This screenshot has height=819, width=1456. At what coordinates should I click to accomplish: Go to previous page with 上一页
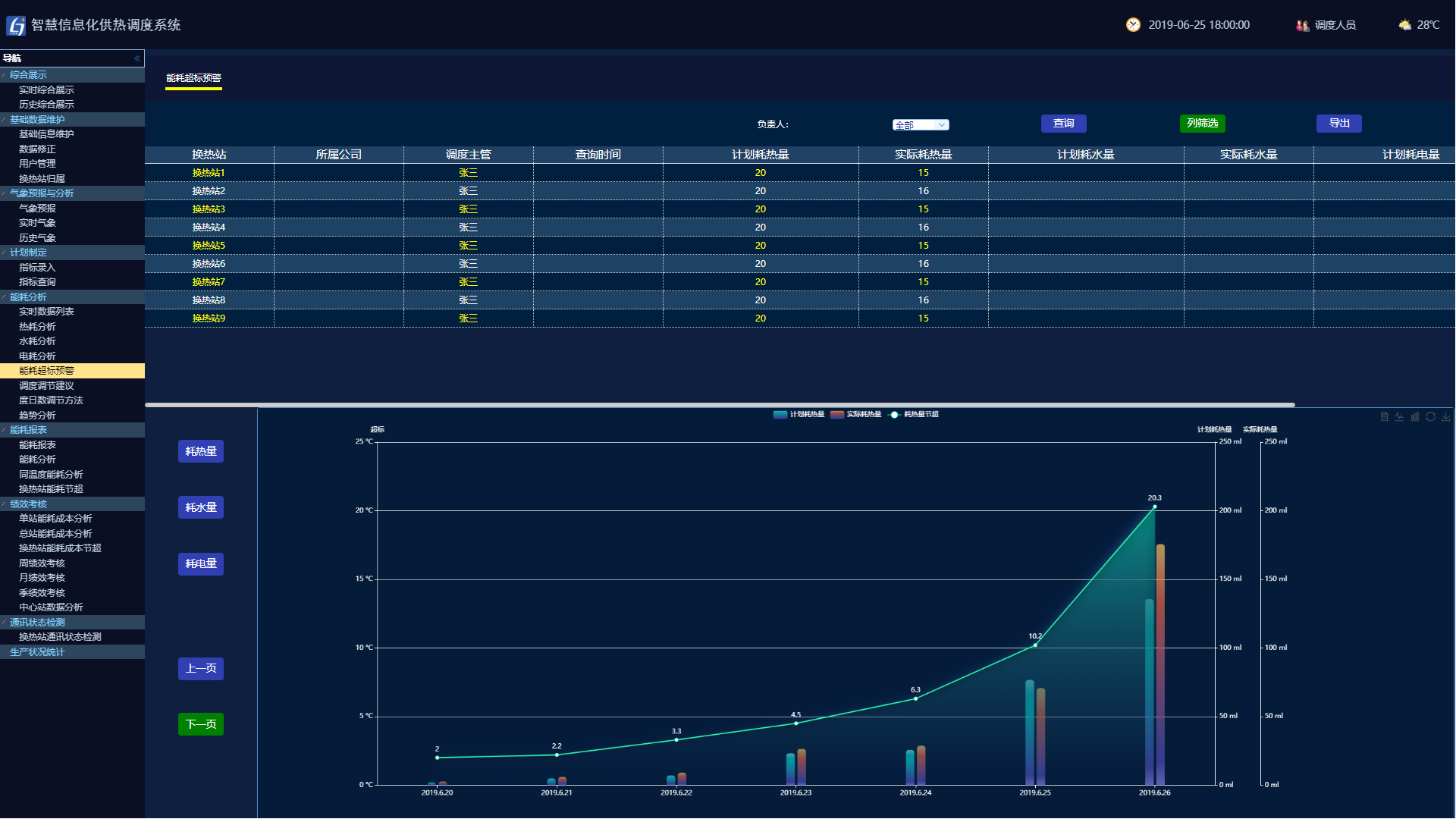pyautogui.click(x=201, y=669)
